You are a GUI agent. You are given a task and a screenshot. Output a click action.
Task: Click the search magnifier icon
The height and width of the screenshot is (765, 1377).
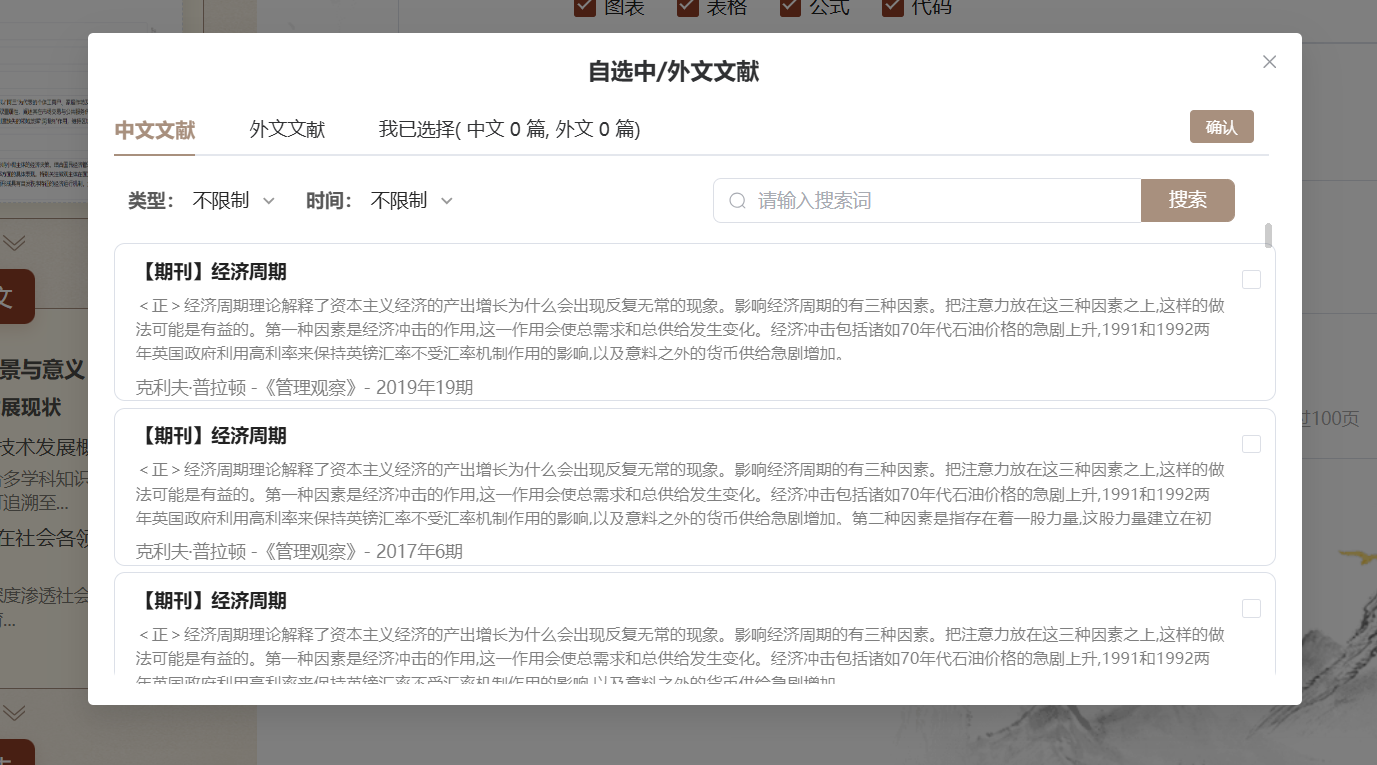coord(738,201)
